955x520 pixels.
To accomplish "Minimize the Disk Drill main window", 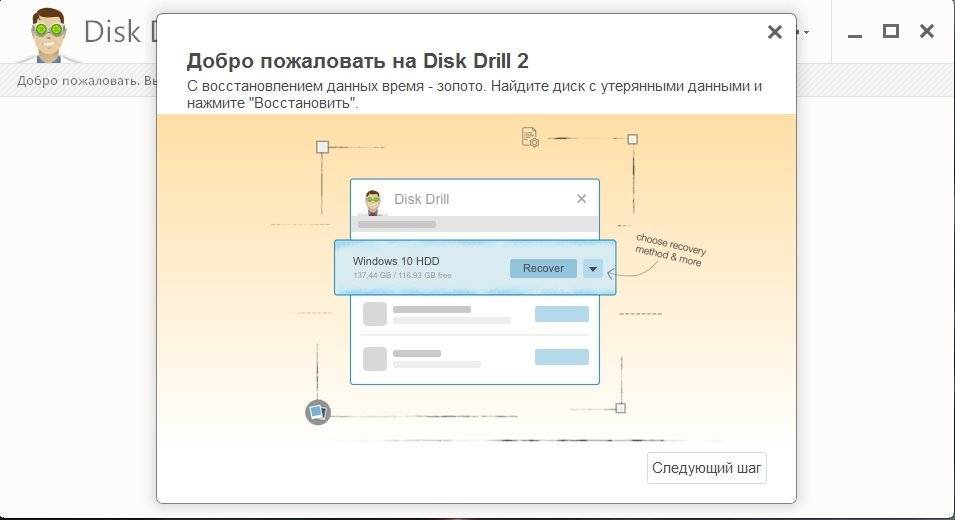I will tap(855, 35).
